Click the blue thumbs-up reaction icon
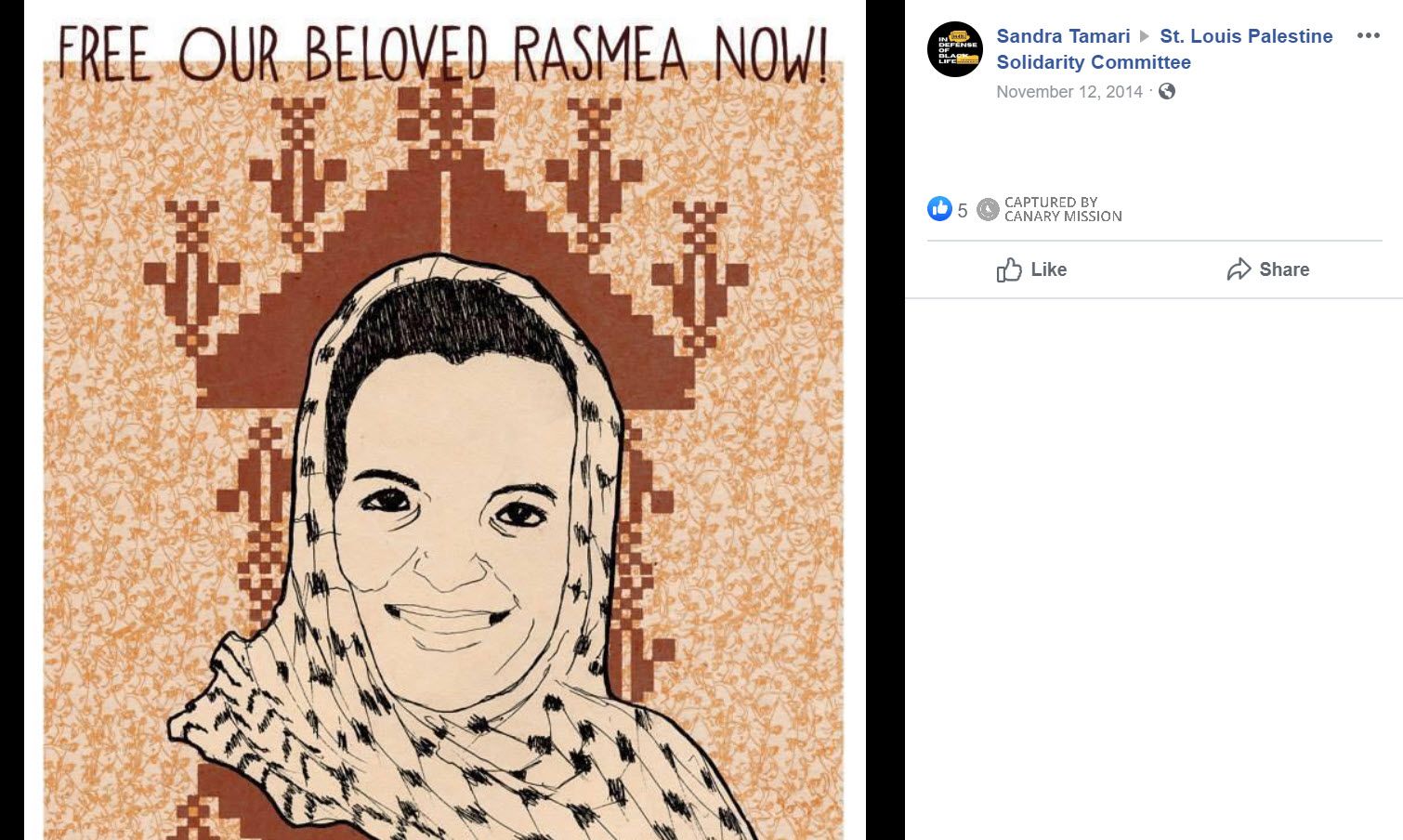Screen dimensions: 1403x840 click(939, 209)
